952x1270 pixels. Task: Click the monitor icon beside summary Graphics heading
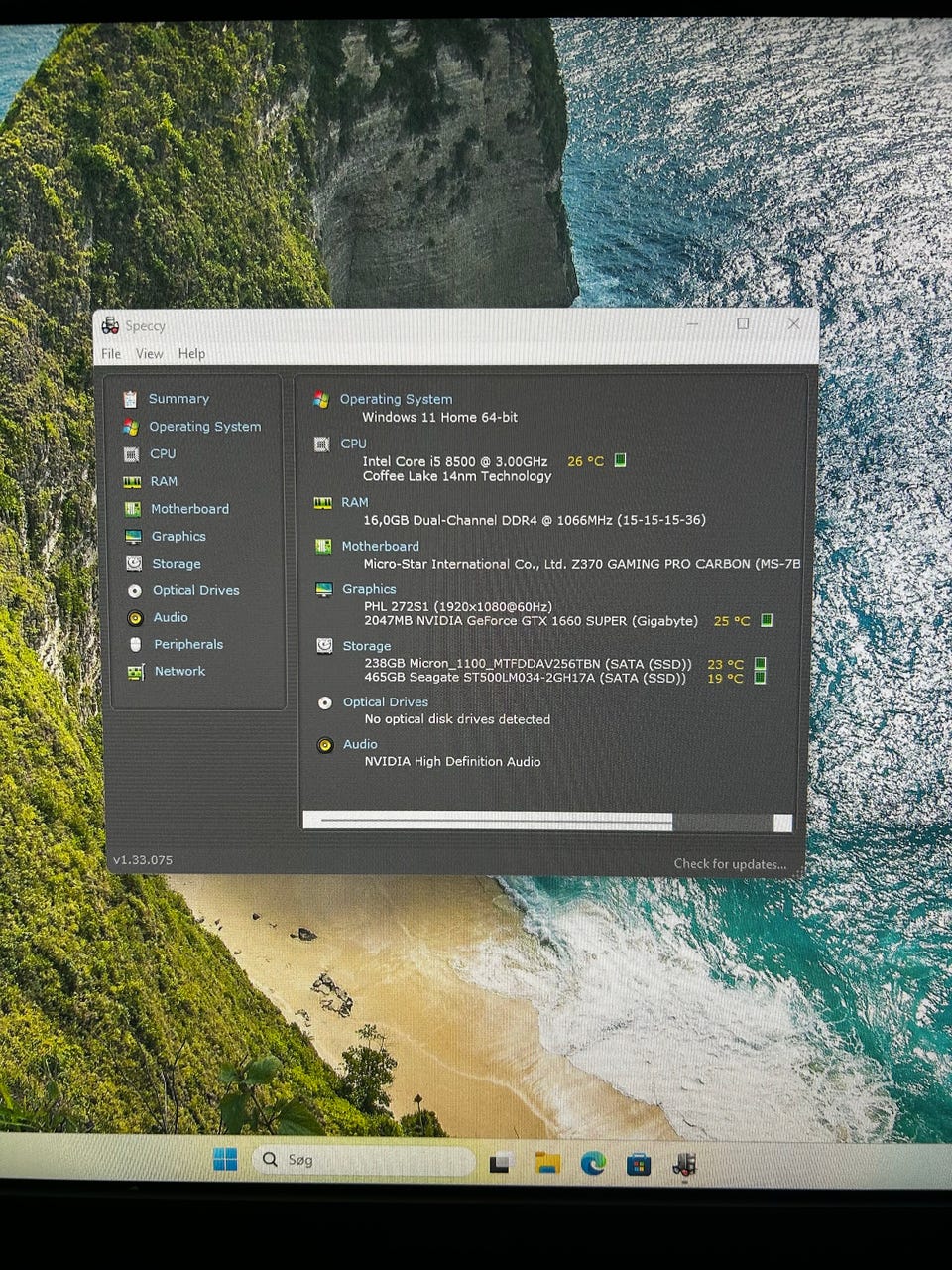tap(323, 589)
